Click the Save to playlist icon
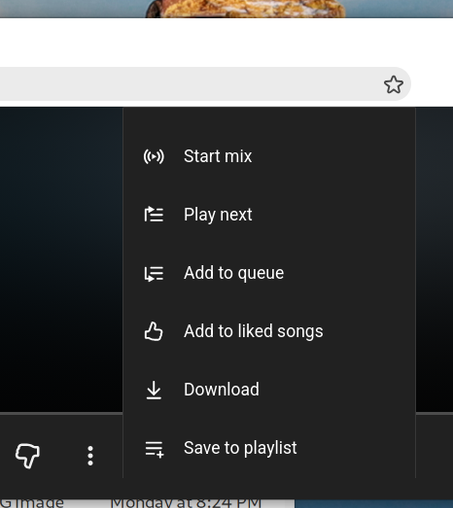 tap(154, 449)
